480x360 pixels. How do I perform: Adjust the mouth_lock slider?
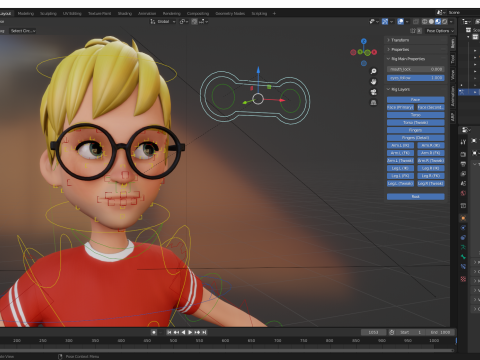click(416, 69)
